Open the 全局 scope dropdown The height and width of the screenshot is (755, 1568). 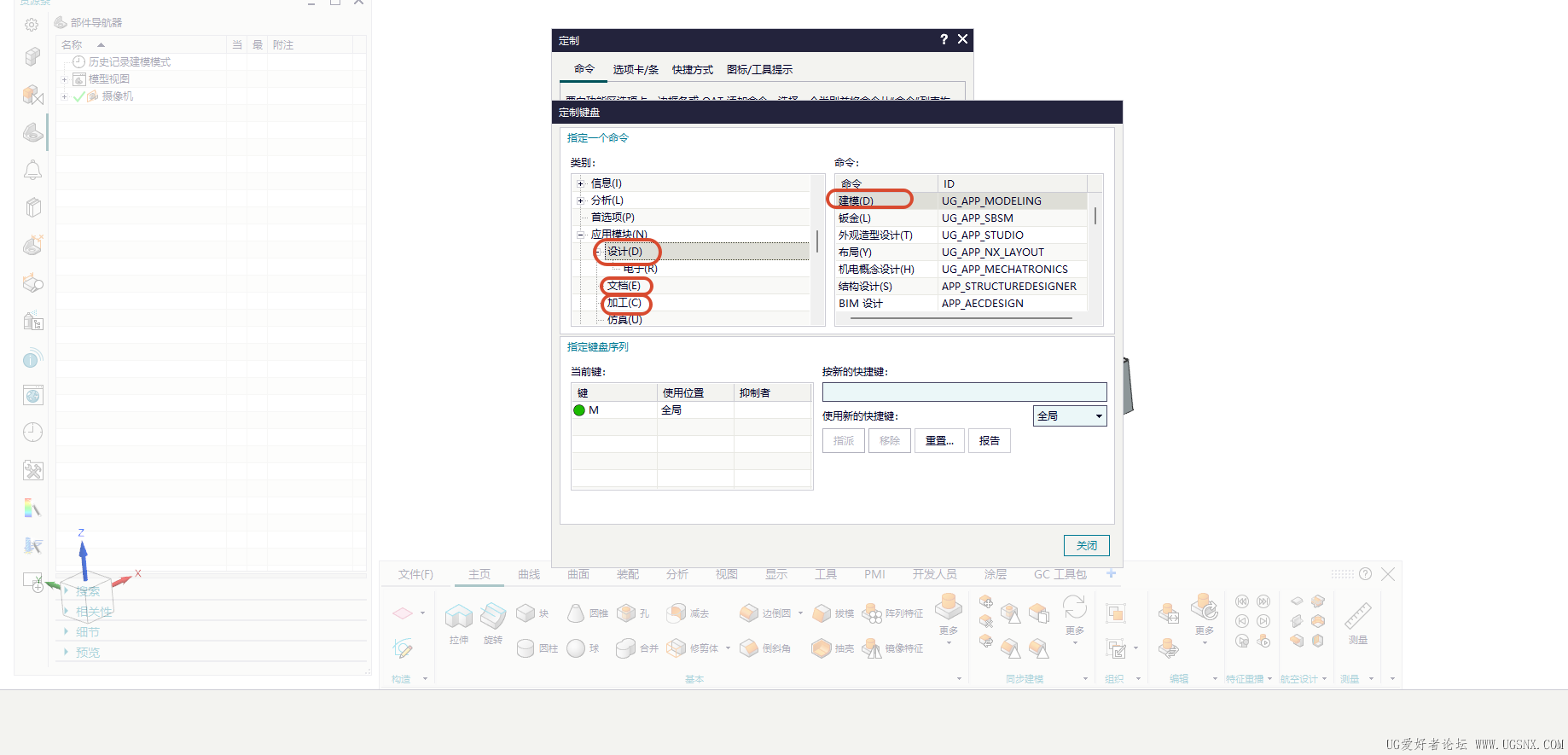[x=1070, y=416]
